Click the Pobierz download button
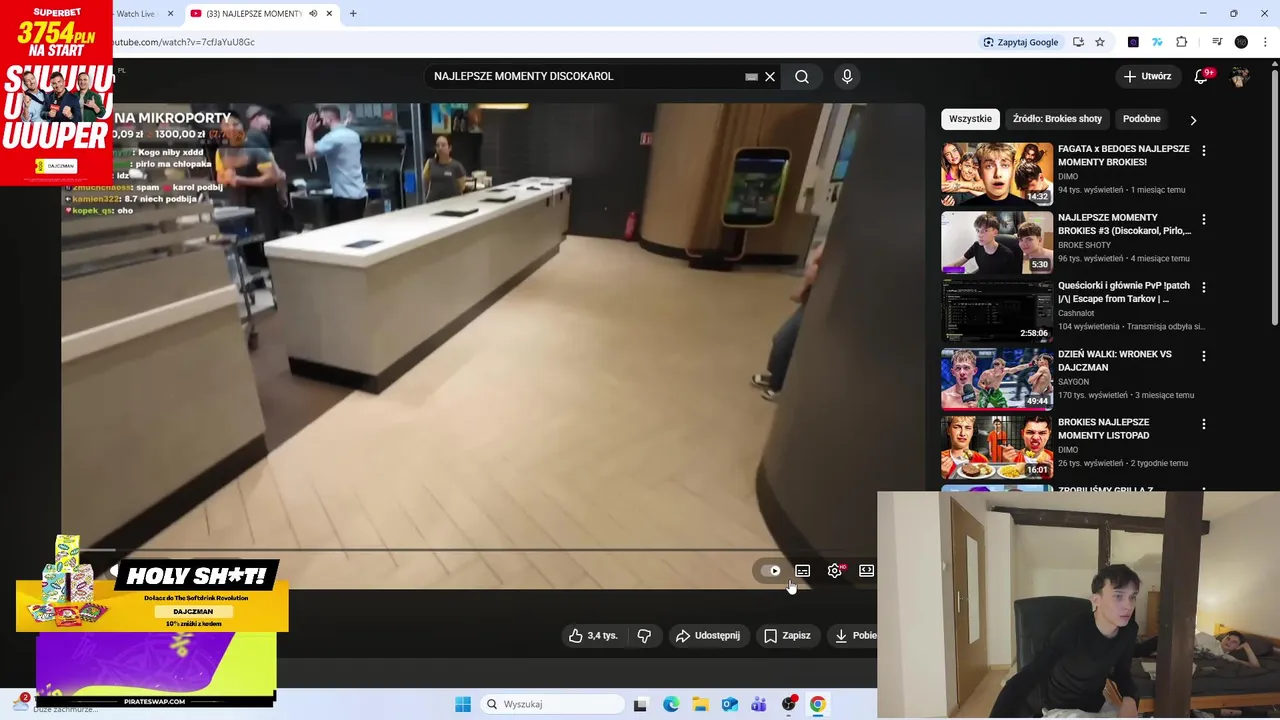The image size is (1280, 720). click(853, 635)
